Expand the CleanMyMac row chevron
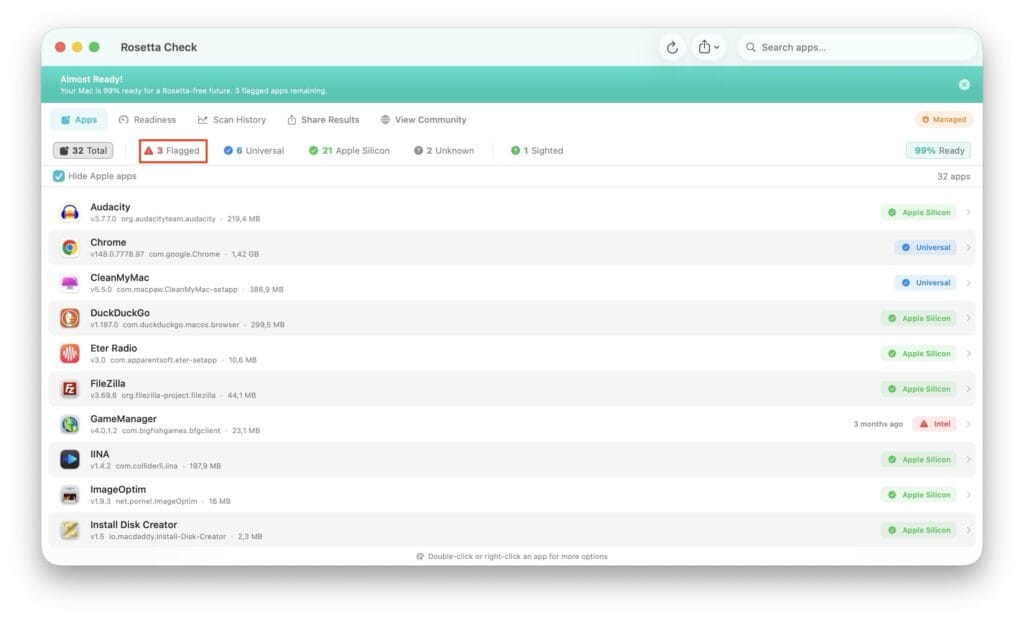 968,283
